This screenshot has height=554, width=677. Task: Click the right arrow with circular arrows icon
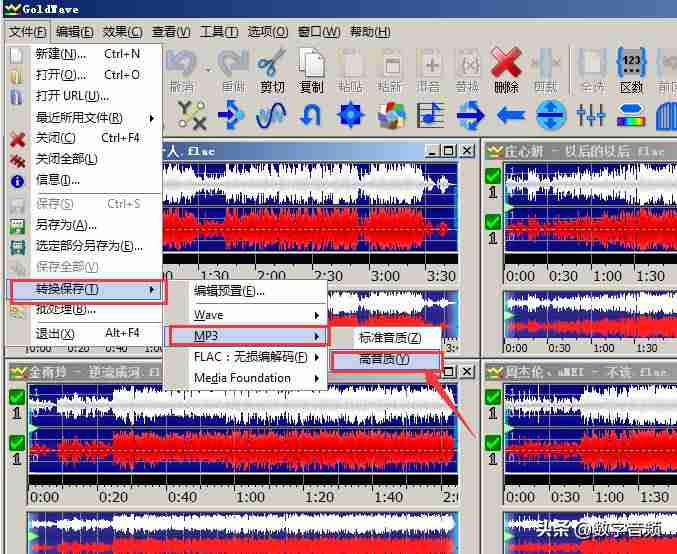(x=471, y=115)
